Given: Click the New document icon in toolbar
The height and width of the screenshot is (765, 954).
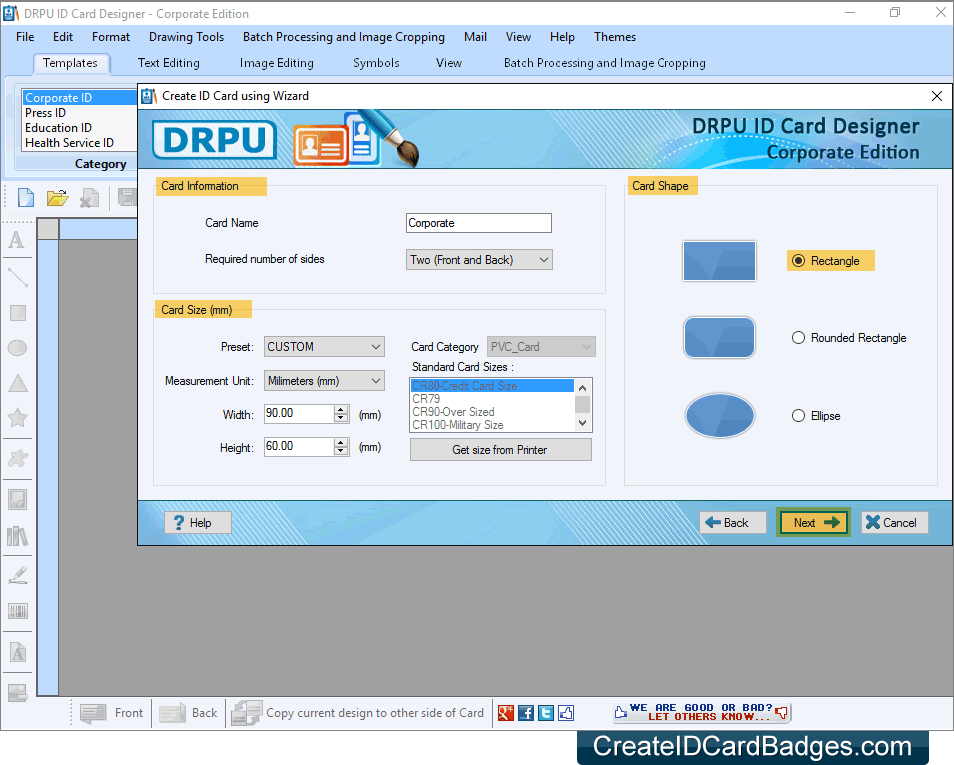Looking at the screenshot, I should pos(26,198).
